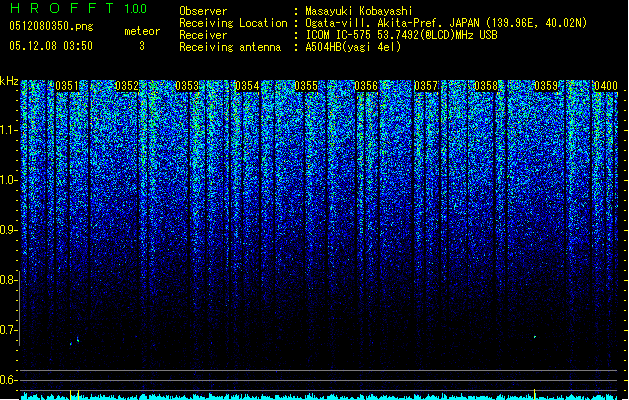Click the 0359 time marker
Viewport: 629px width, 400px height.
point(546,86)
